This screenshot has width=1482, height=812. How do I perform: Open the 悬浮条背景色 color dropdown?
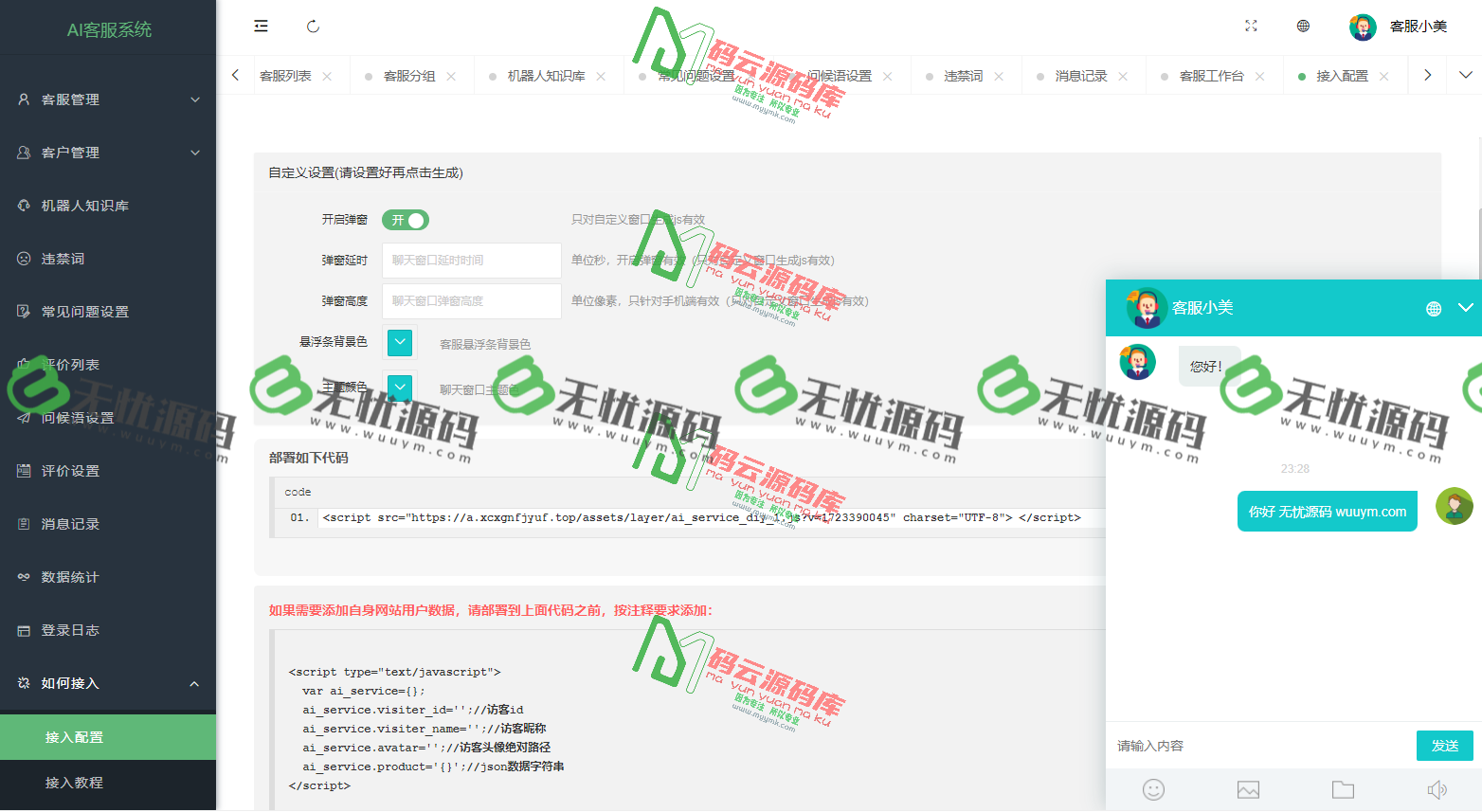pos(399,342)
